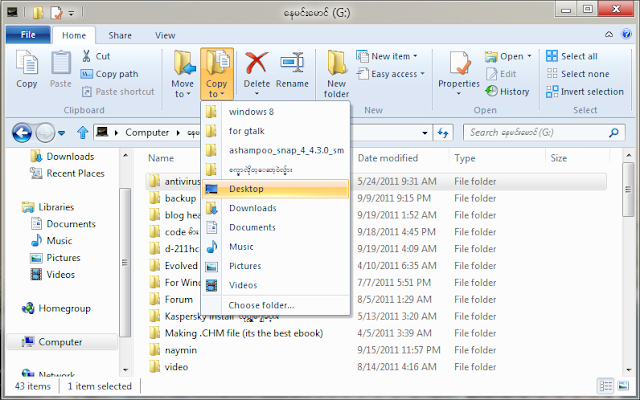Open the File tab
Image resolution: width=640 pixels, height=400 pixels.
coord(28,35)
